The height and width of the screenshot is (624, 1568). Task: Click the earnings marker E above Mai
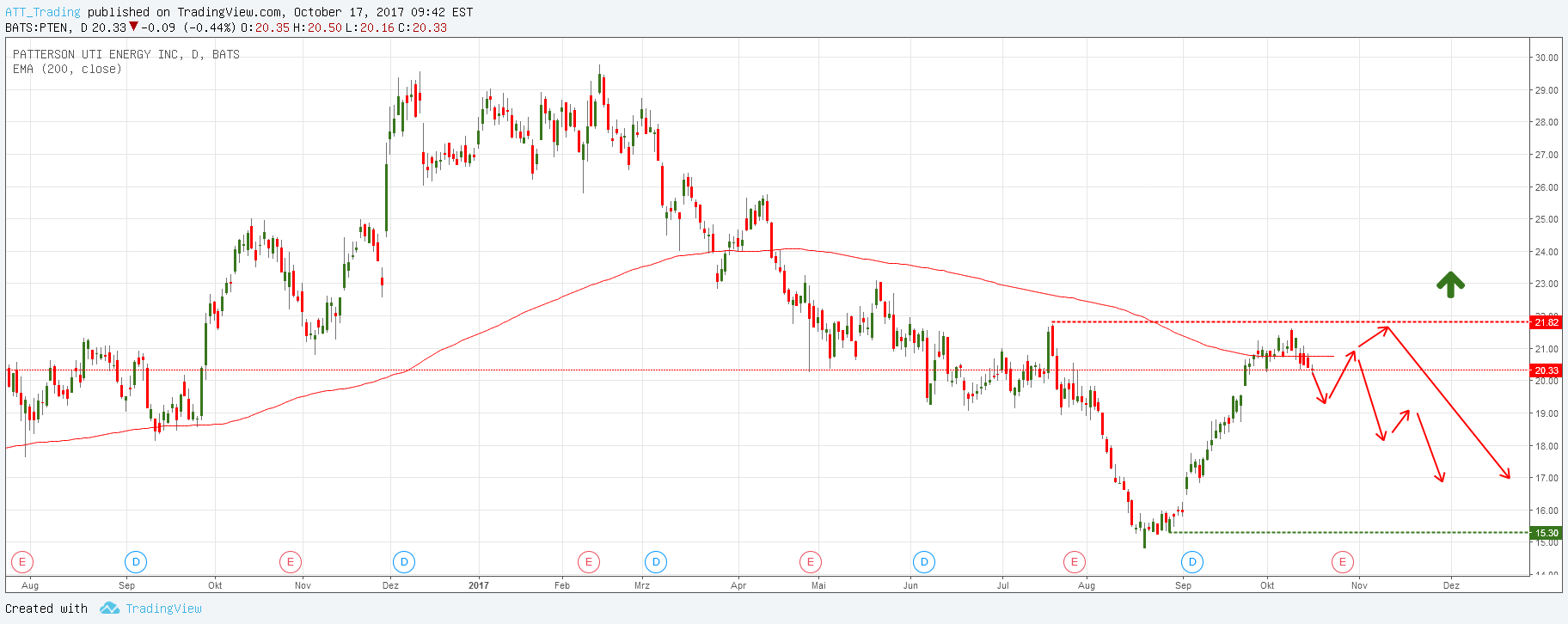[810, 562]
